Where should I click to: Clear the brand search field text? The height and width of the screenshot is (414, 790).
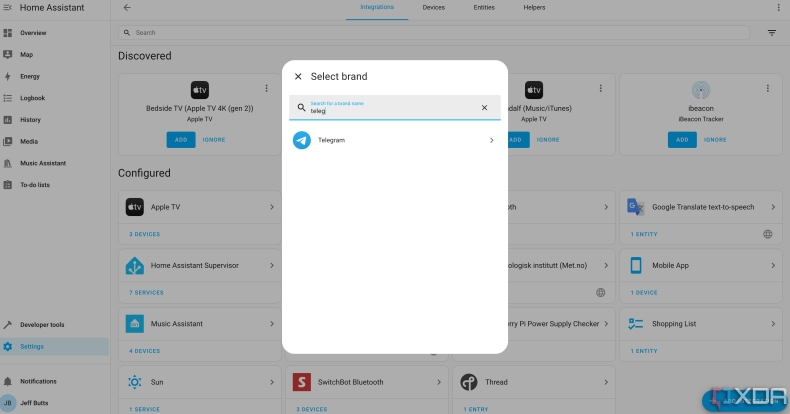pyautogui.click(x=484, y=107)
